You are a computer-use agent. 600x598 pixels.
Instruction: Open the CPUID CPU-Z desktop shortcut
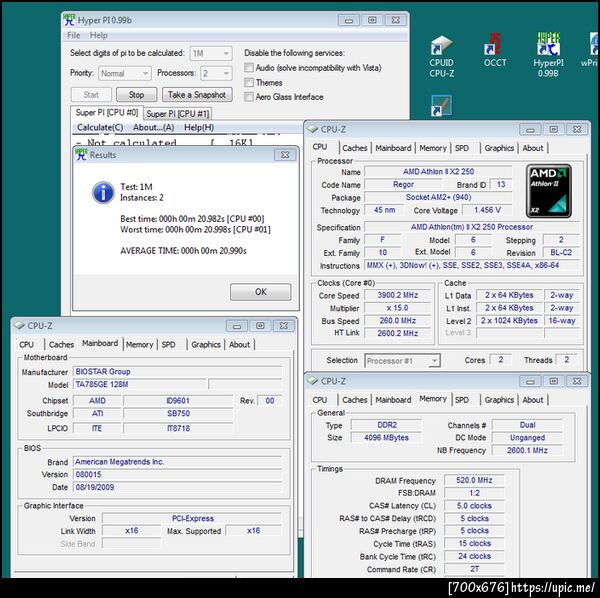click(442, 56)
